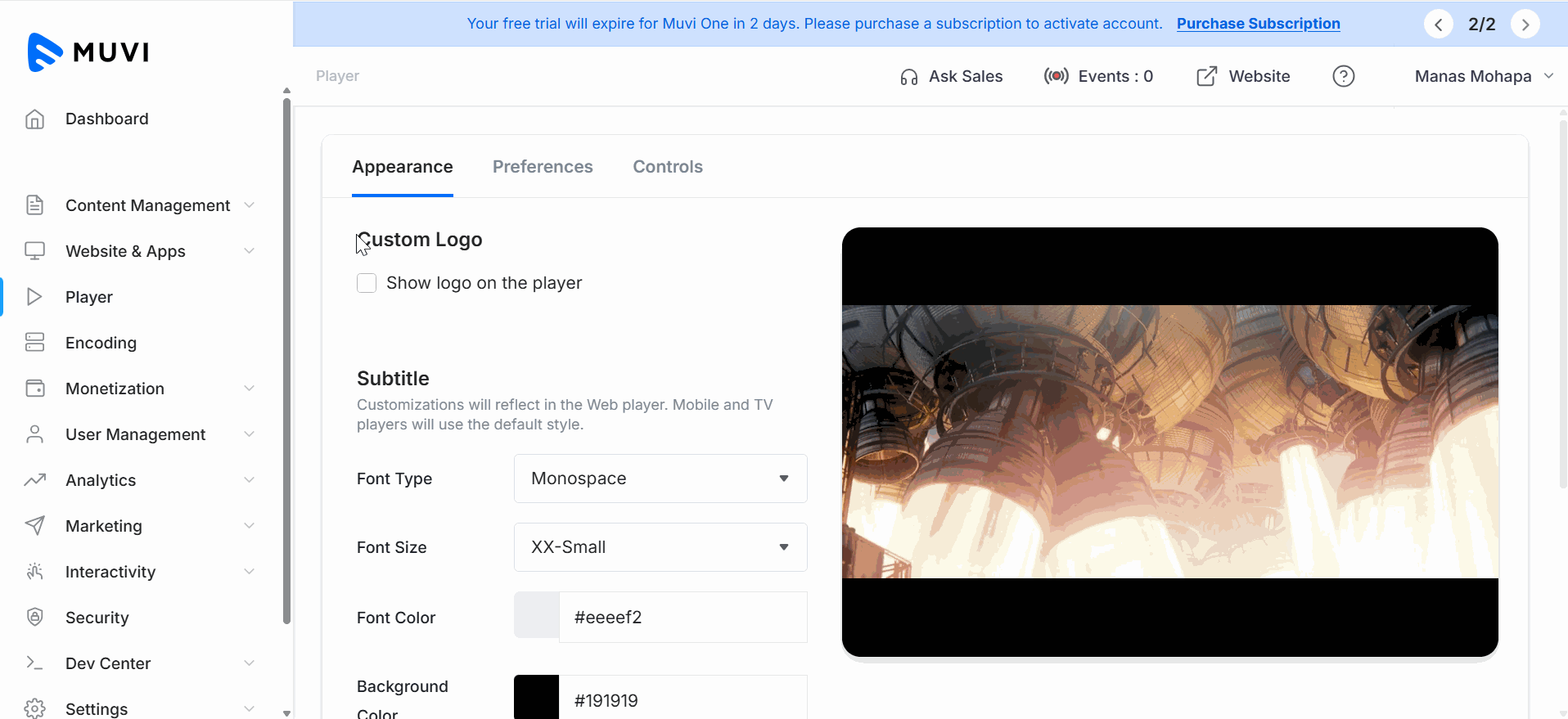Click Events live broadcast icon

[x=1056, y=76]
